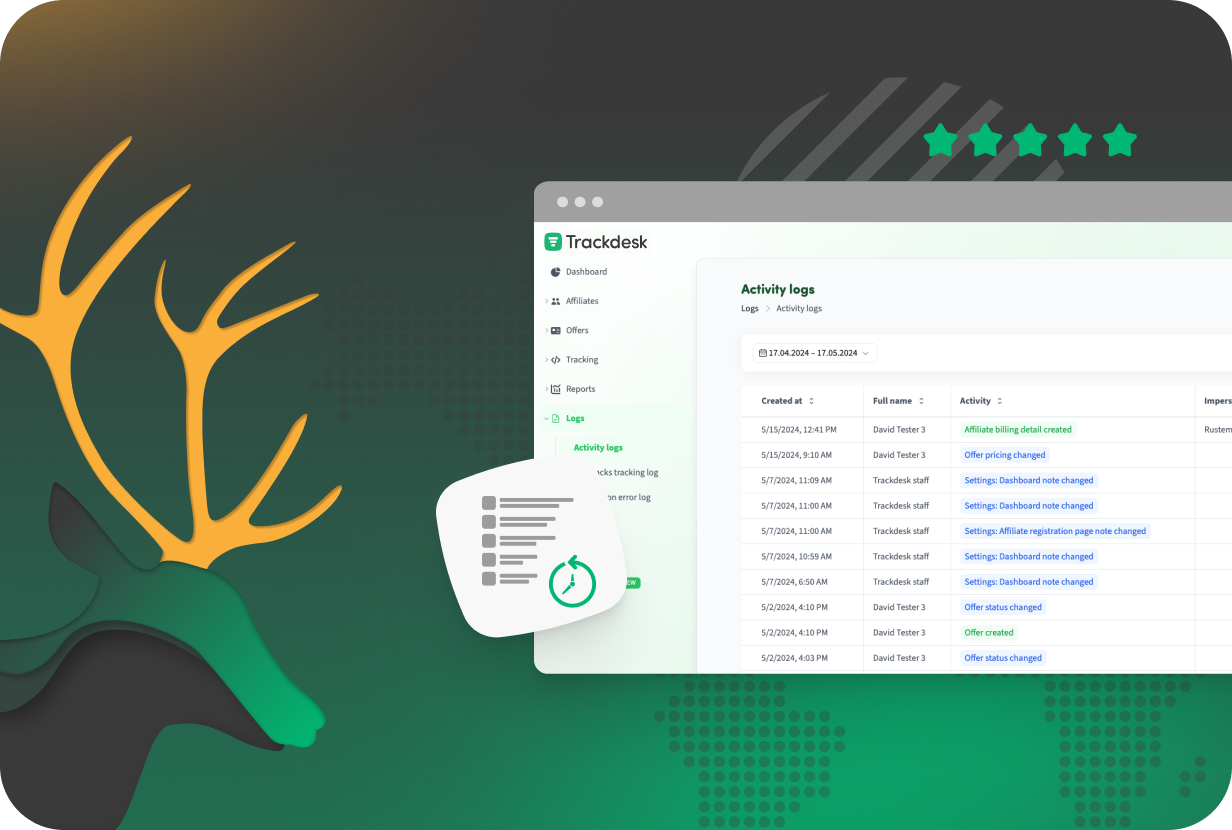
Task: Click David Tester 3 in 9:10 AM row
Action: pos(899,455)
